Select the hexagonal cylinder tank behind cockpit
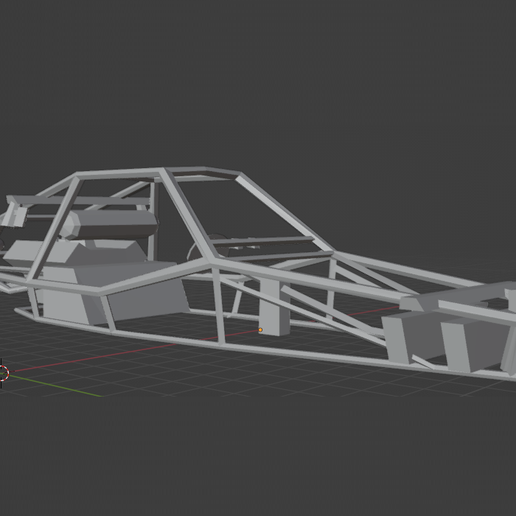 click(x=110, y=224)
